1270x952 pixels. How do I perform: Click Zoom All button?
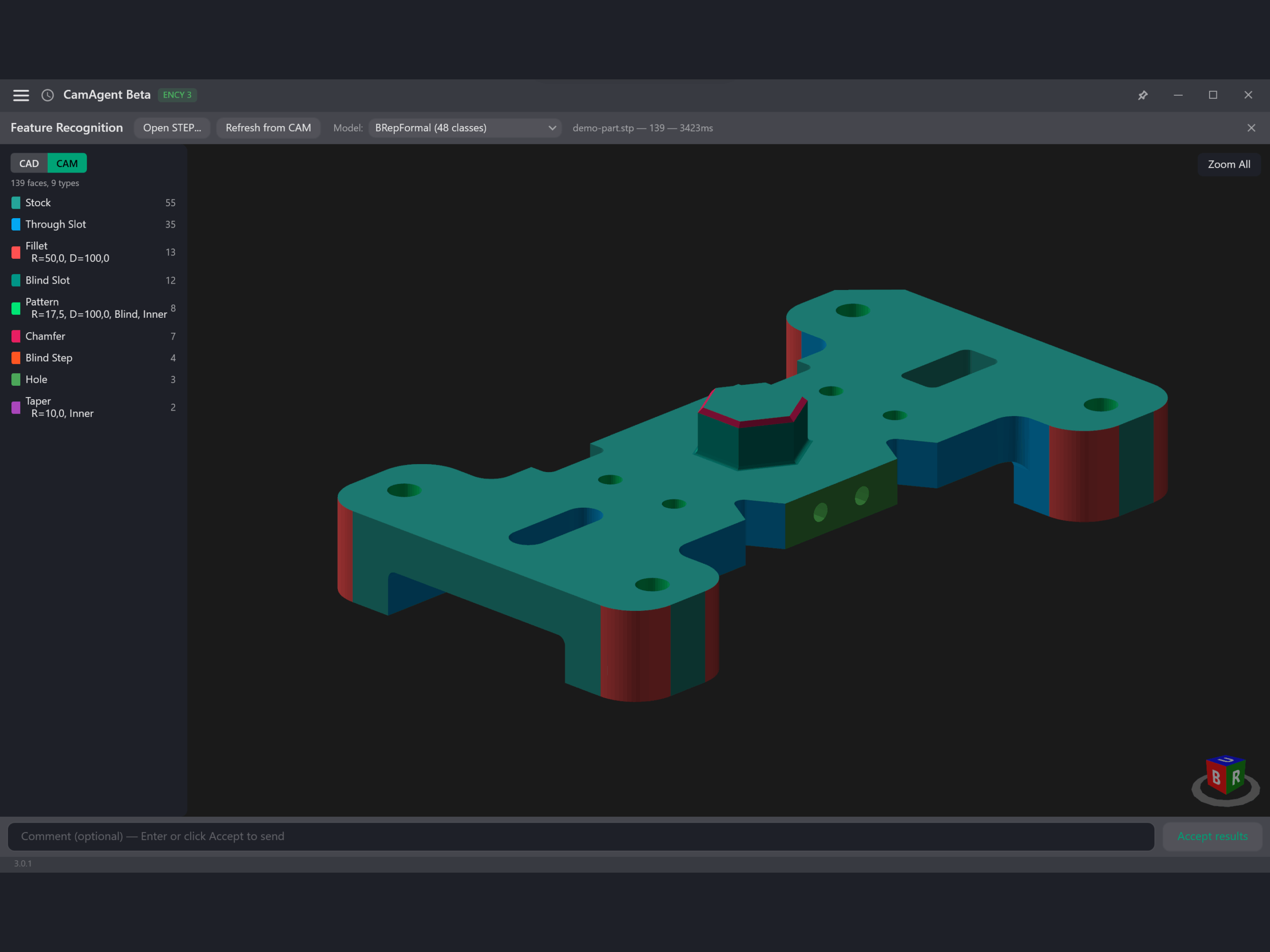(1229, 164)
